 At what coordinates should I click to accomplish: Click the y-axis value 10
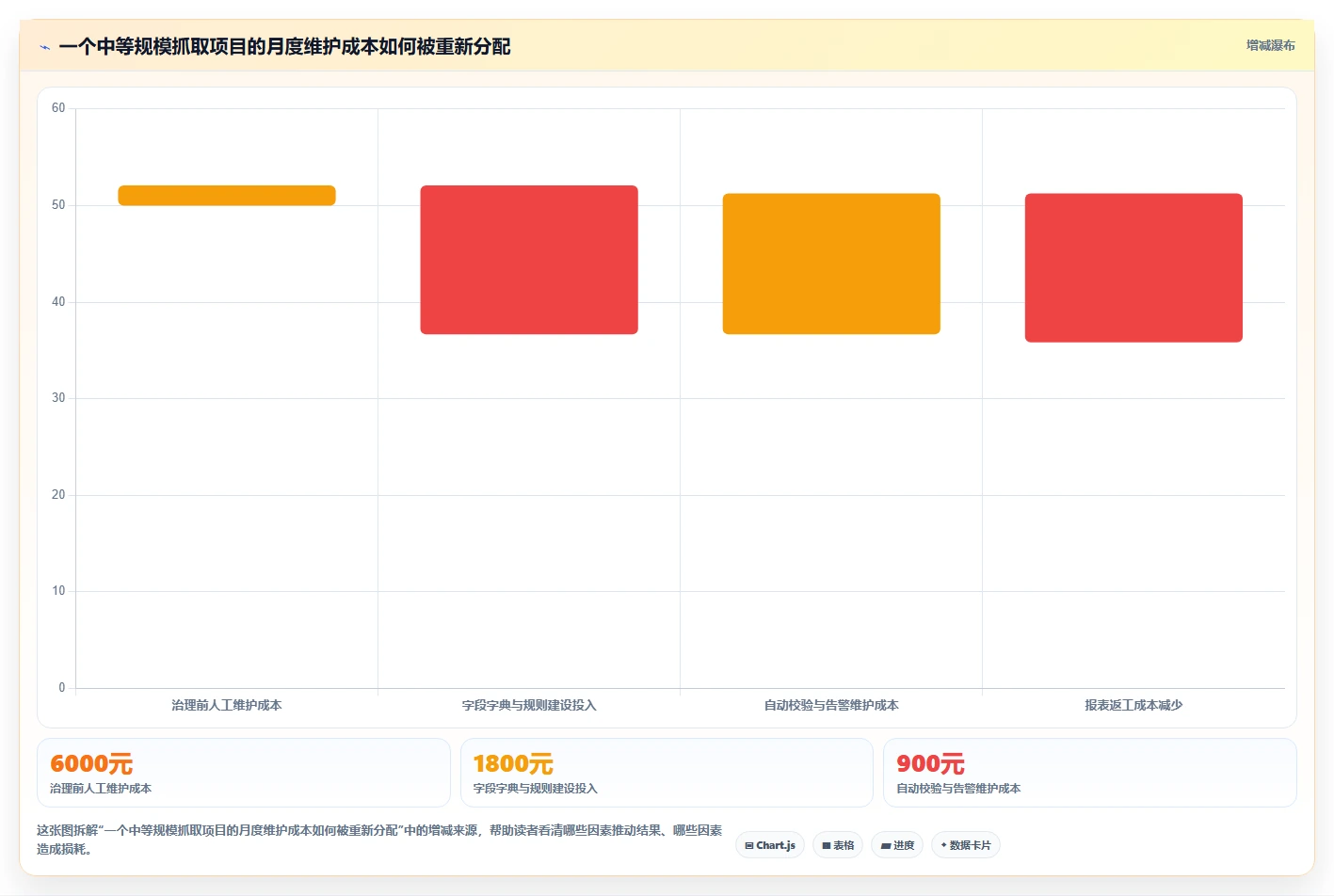pyautogui.click(x=58, y=591)
